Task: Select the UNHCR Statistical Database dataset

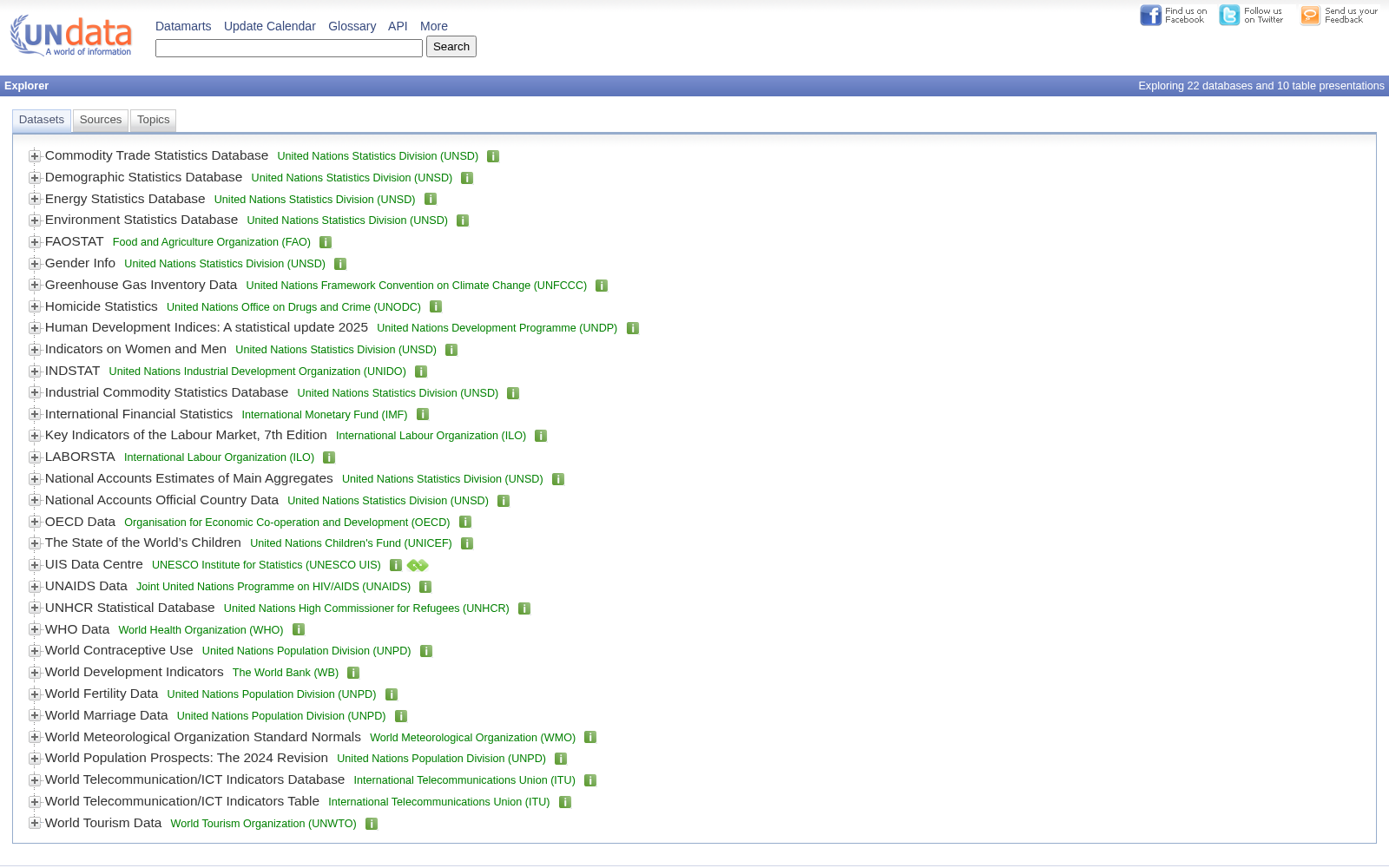Action: (x=130, y=608)
